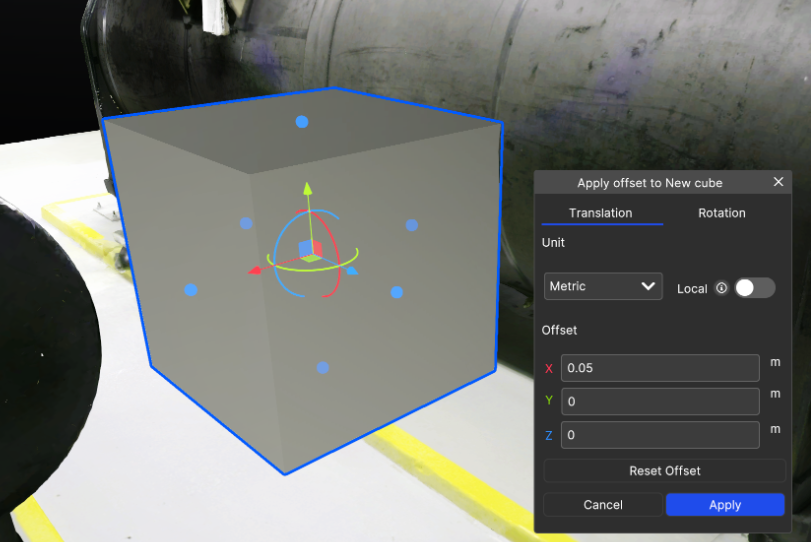811x542 pixels.
Task: Cancel the offset dialog
Action: [602, 505]
